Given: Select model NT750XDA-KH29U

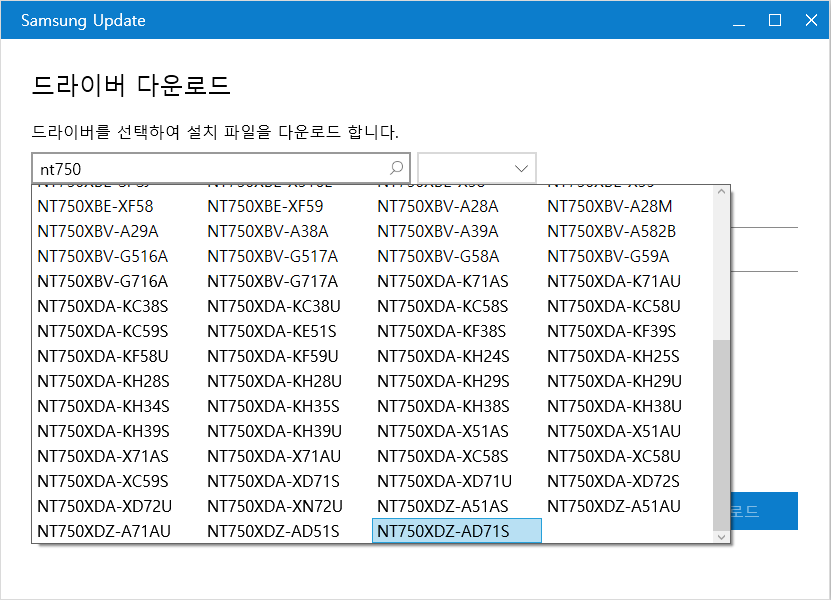Looking at the screenshot, I should pos(615,381).
